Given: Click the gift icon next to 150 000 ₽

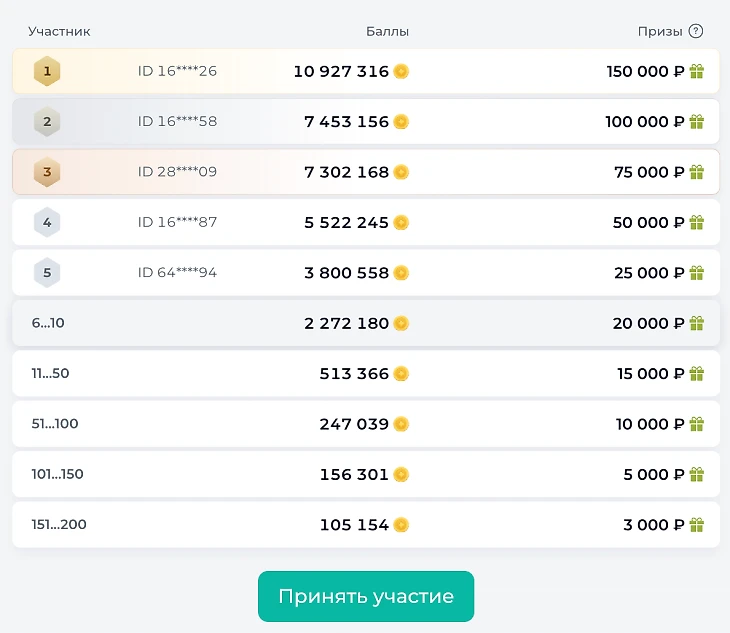Looking at the screenshot, I should 696,71.
